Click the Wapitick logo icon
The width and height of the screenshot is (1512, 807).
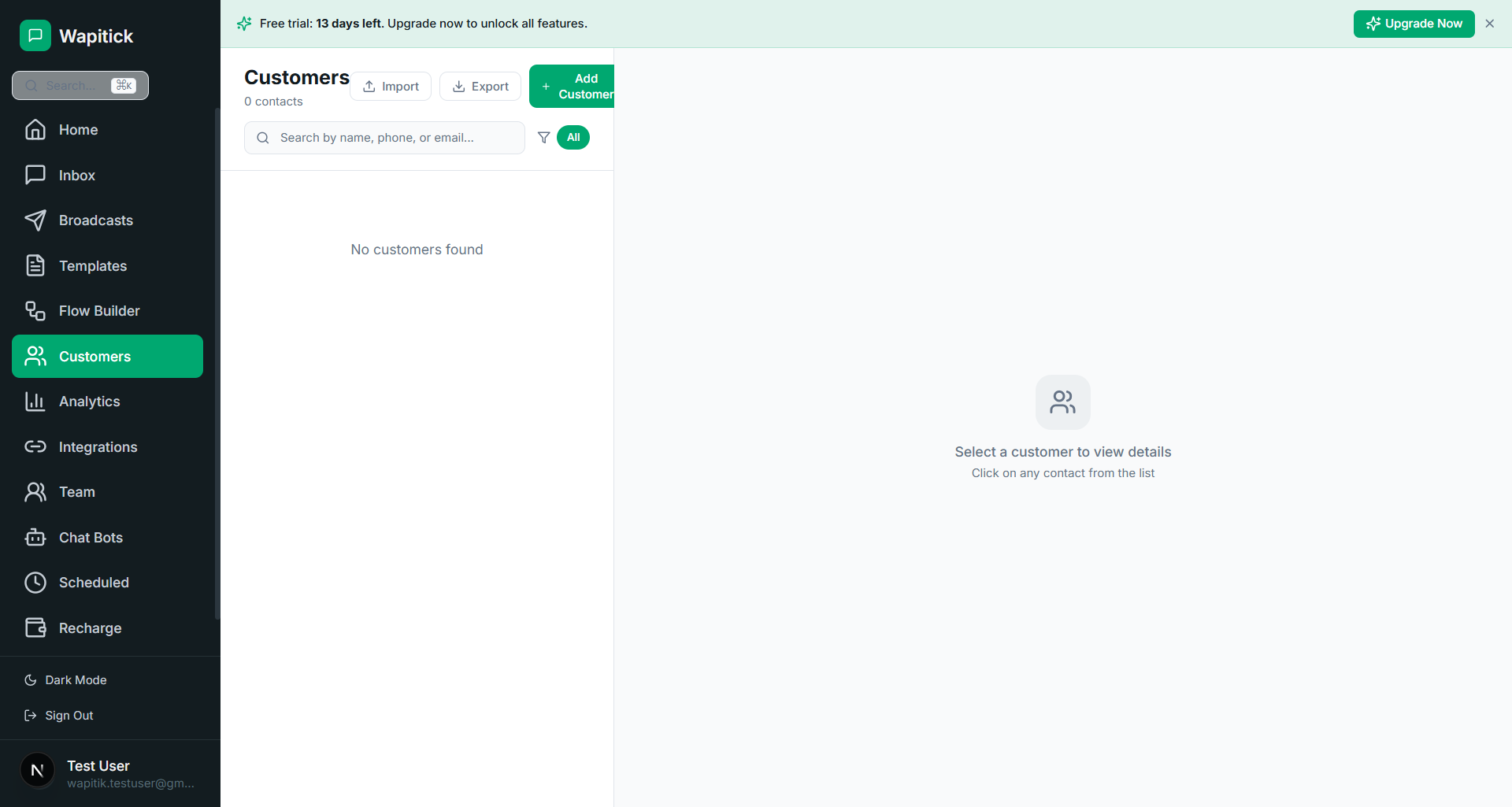[x=35, y=35]
